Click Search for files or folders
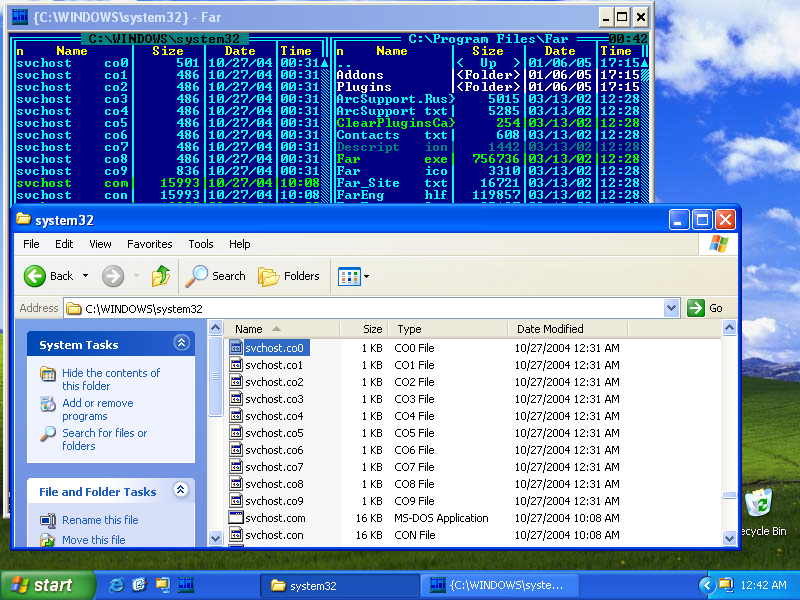The height and width of the screenshot is (600, 800). click(105, 439)
